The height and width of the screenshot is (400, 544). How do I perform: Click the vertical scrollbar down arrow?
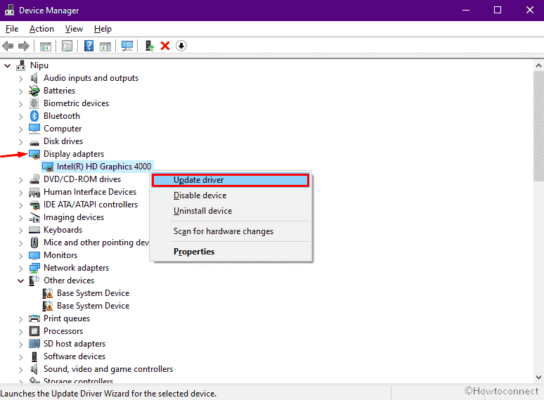(x=538, y=377)
